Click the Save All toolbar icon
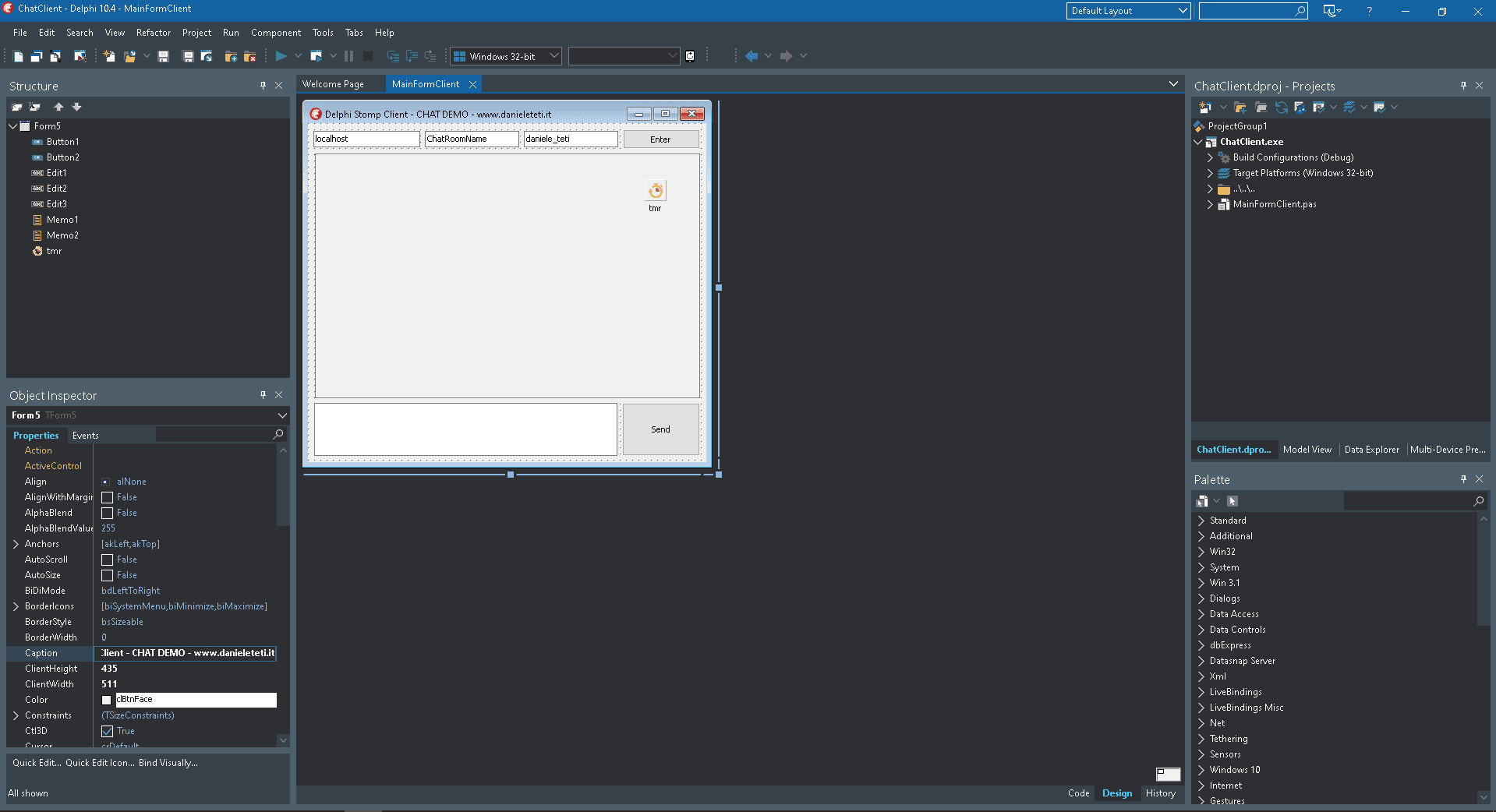1496x812 pixels. 188,56
